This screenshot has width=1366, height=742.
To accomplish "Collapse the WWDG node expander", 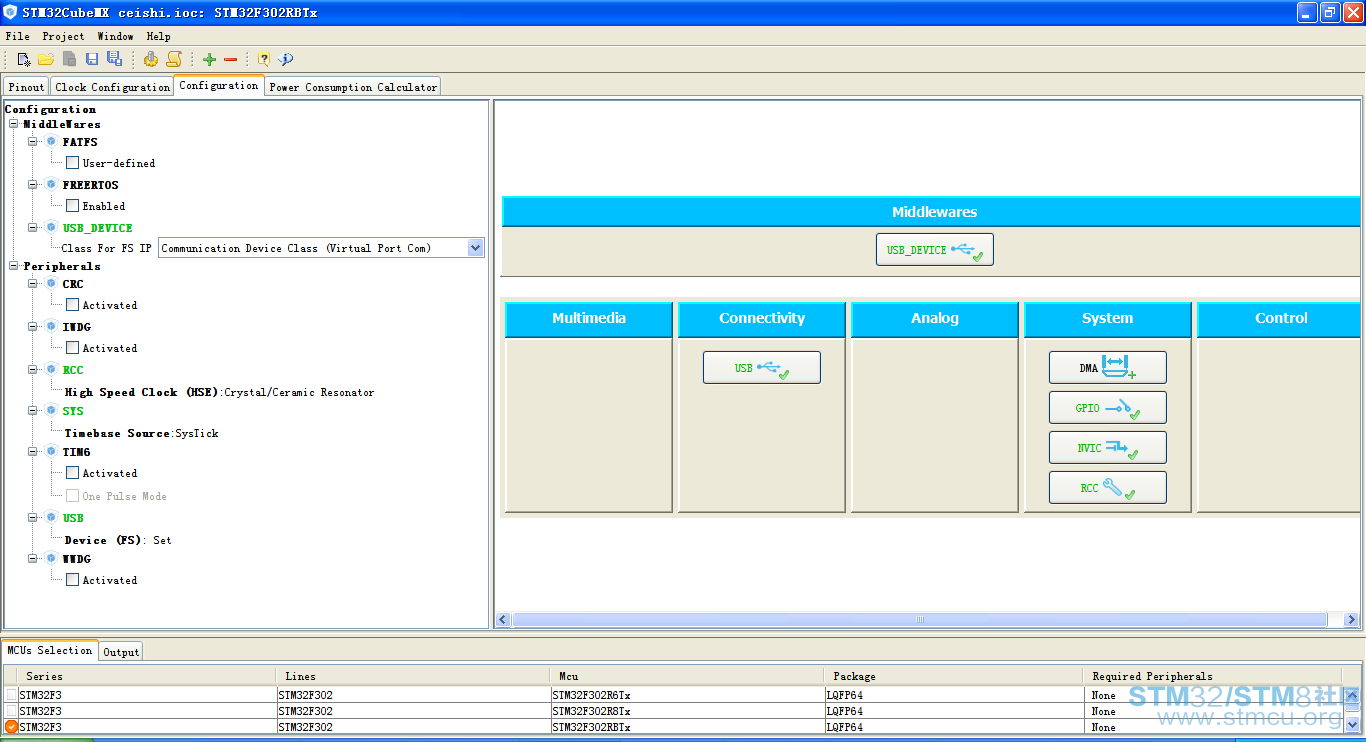I will click(x=33, y=558).
